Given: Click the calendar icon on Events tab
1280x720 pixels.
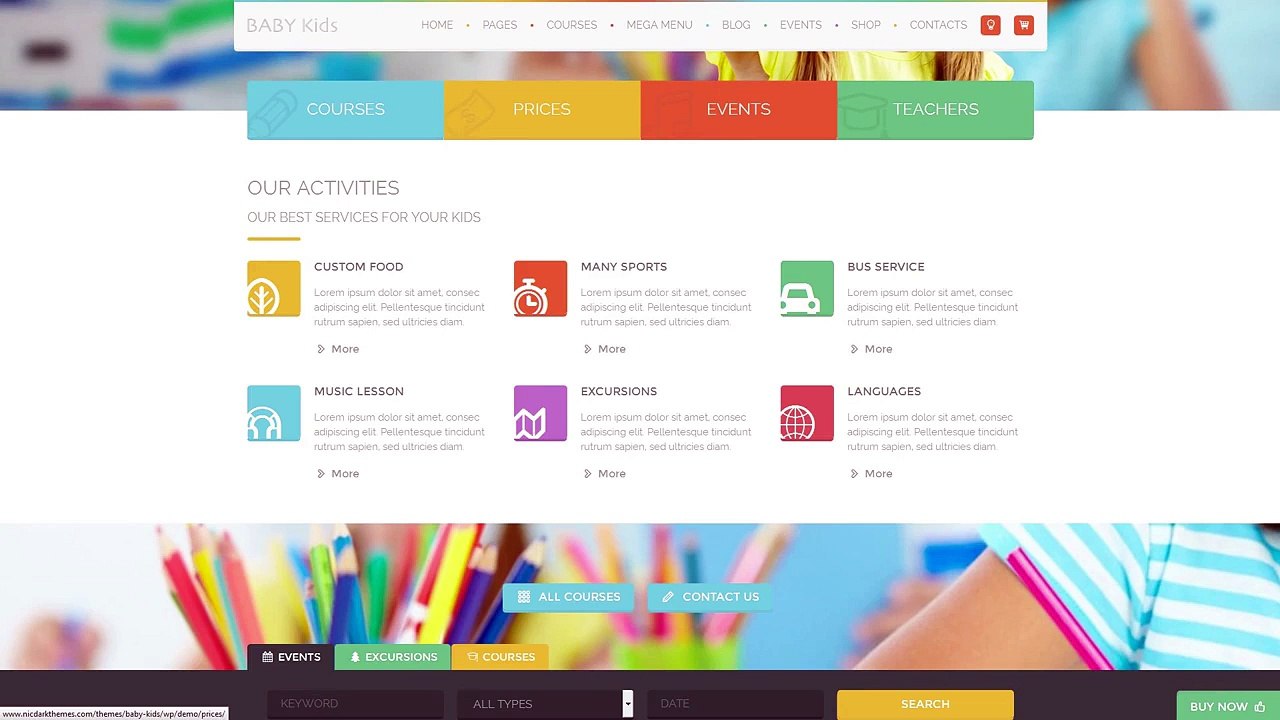Looking at the screenshot, I should click(268, 657).
